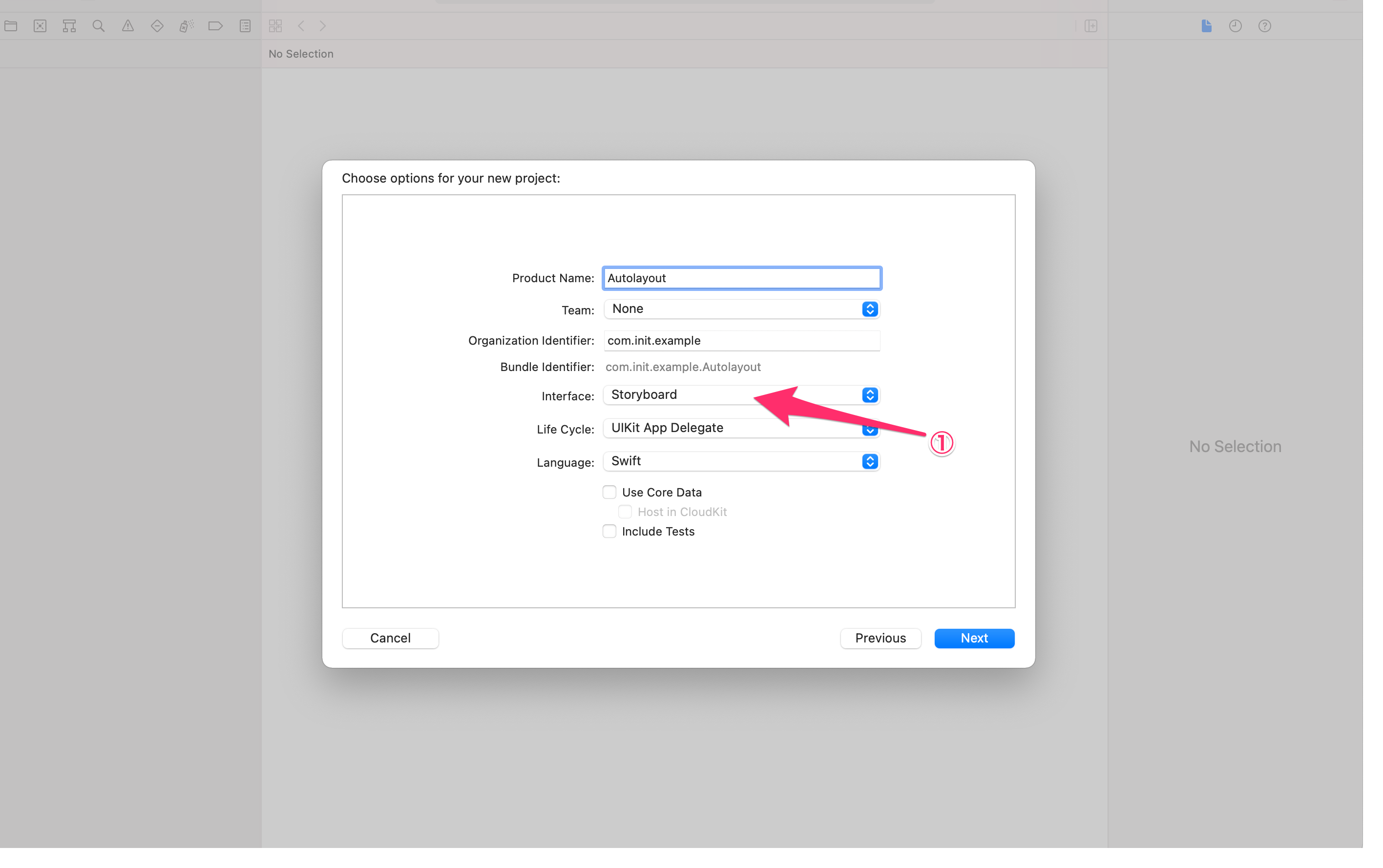Open the Project navigator folder icon
1383x868 pixels.
(x=11, y=26)
